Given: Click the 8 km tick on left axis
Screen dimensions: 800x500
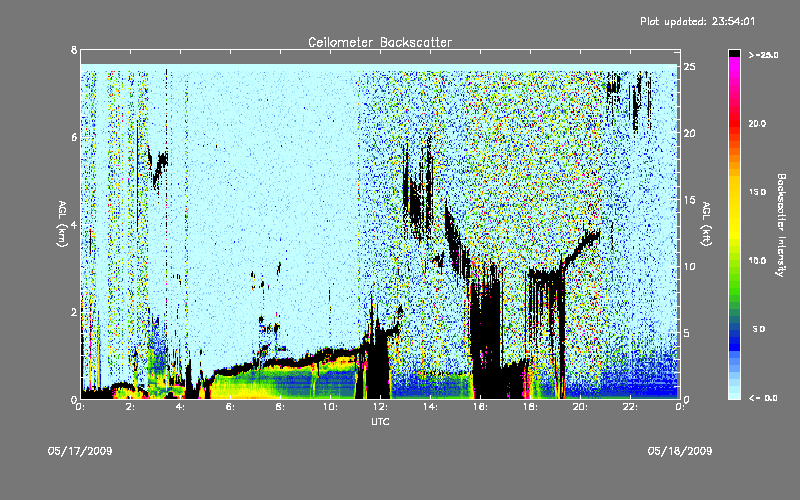Looking at the screenshot, I should pyautogui.click(x=74, y=50).
